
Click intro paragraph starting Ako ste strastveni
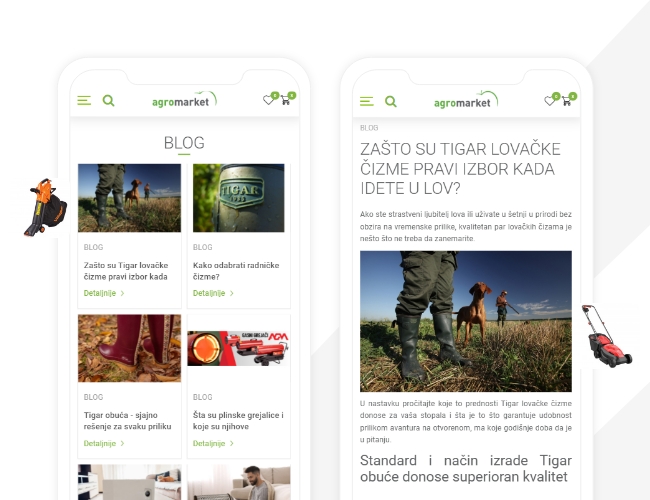click(x=466, y=226)
